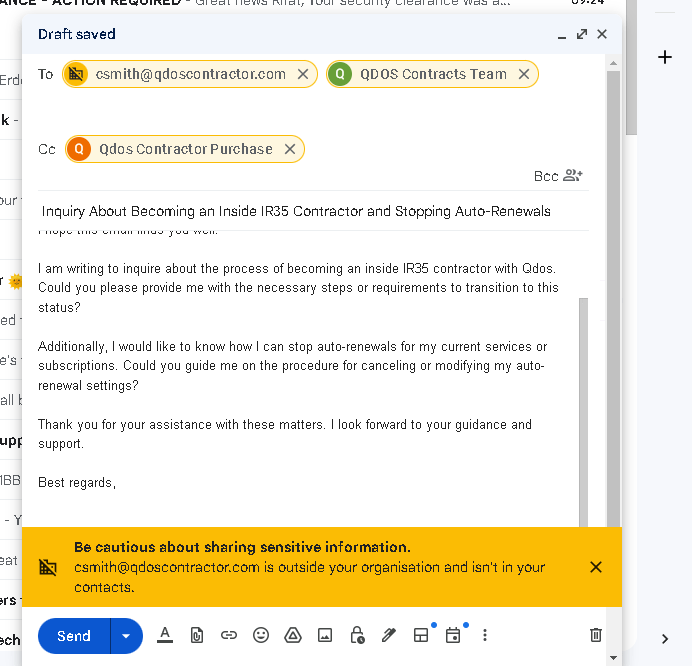Insert files using Google Drive icon
This screenshot has height=666, width=692.
293,635
